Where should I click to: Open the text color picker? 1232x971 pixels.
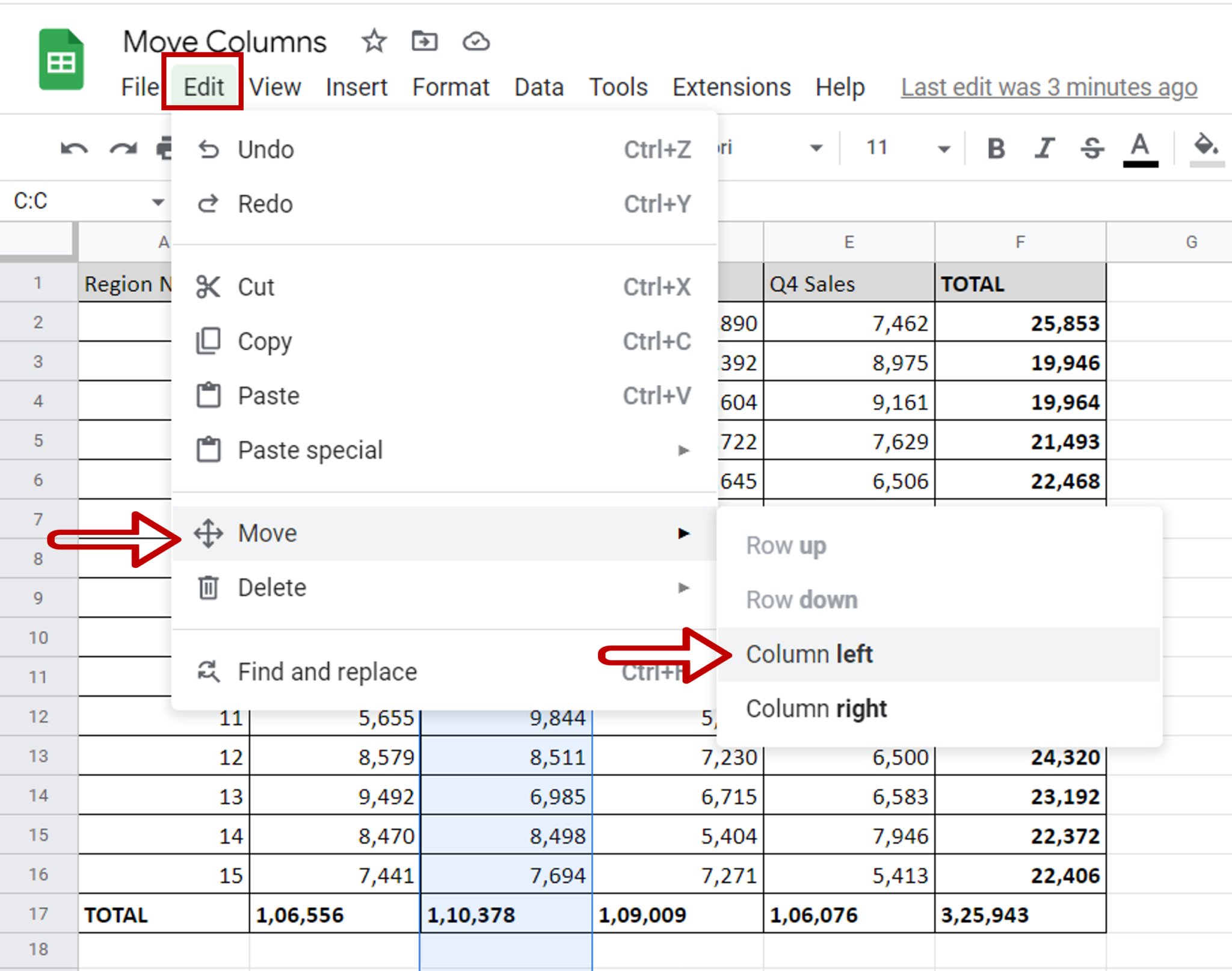1140,149
